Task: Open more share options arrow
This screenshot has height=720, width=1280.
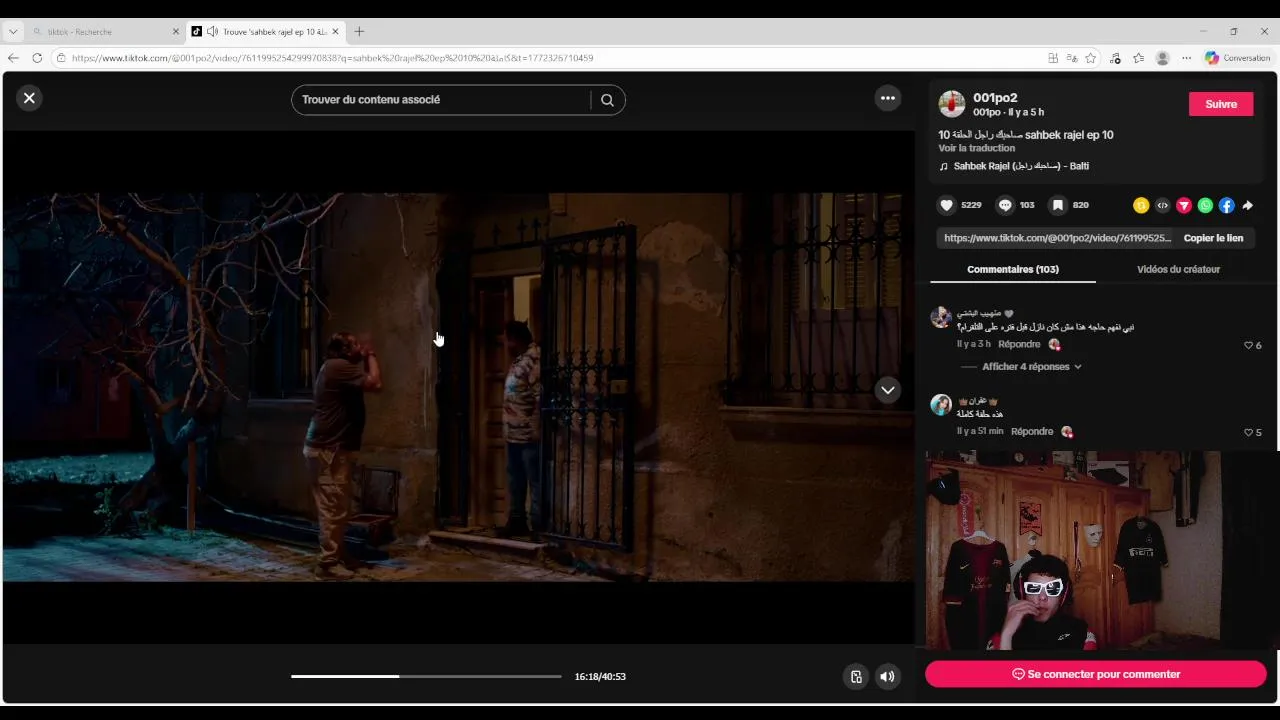Action: tap(1248, 205)
